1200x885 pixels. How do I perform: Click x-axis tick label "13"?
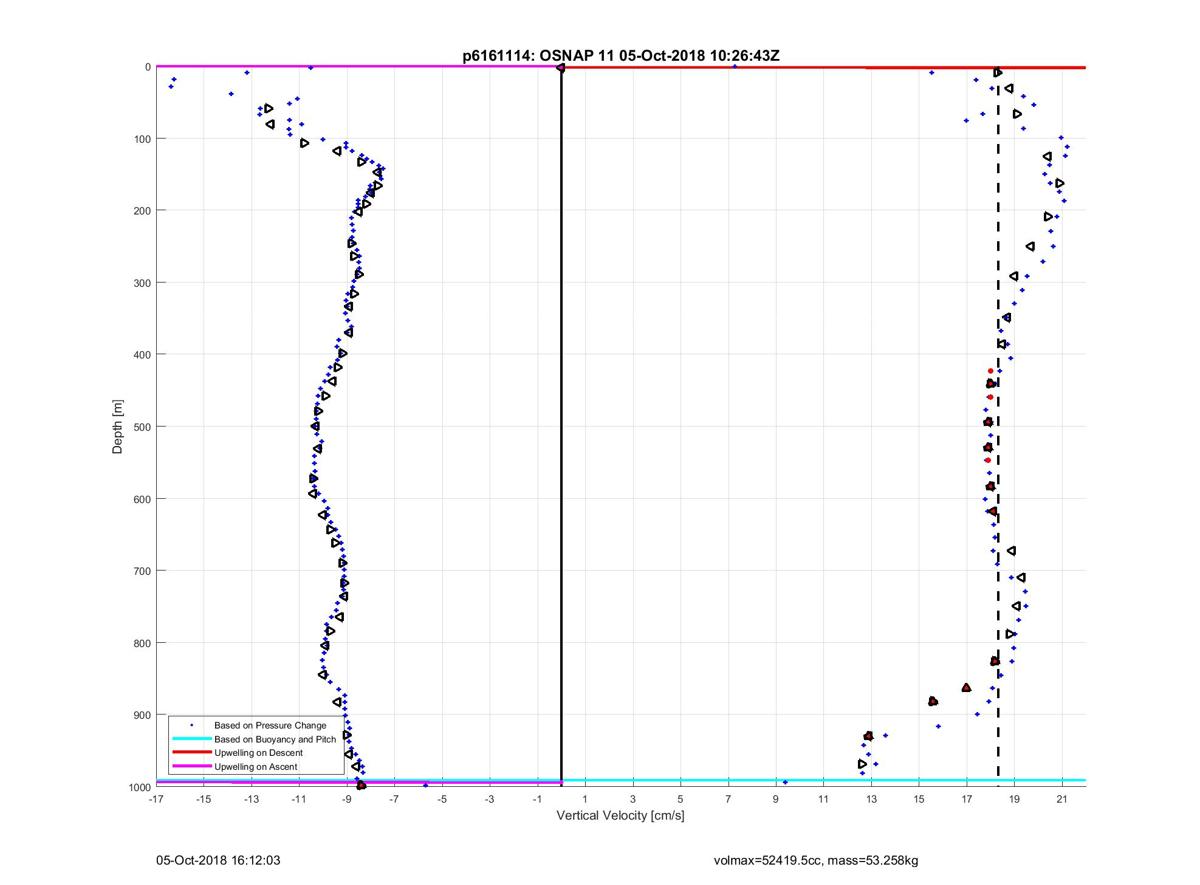point(871,799)
